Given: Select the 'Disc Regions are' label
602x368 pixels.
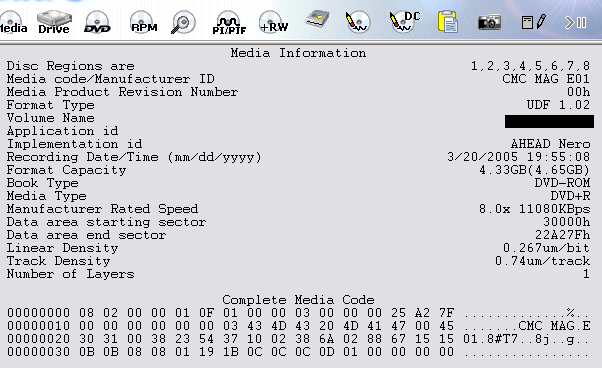Looking at the screenshot, I should click(x=71, y=66).
